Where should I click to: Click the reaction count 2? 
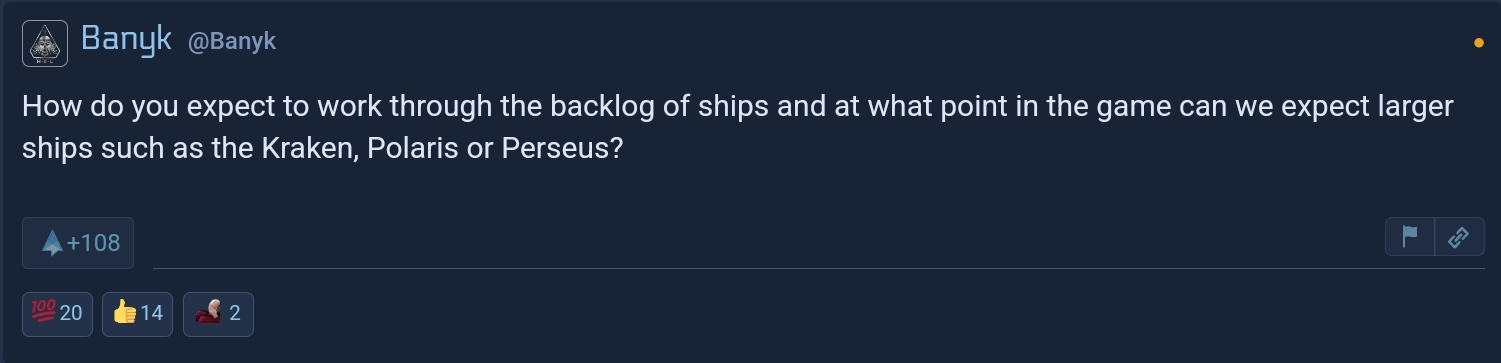click(x=235, y=313)
